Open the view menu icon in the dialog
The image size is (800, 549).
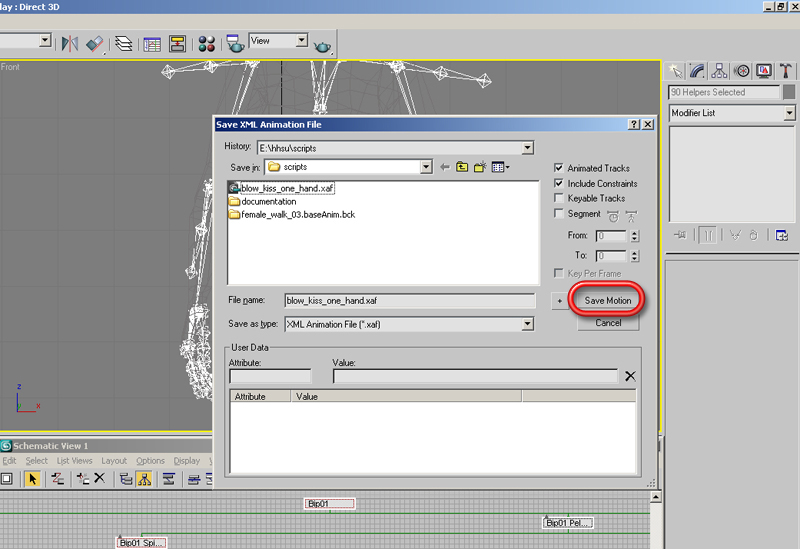(x=501, y=167)
